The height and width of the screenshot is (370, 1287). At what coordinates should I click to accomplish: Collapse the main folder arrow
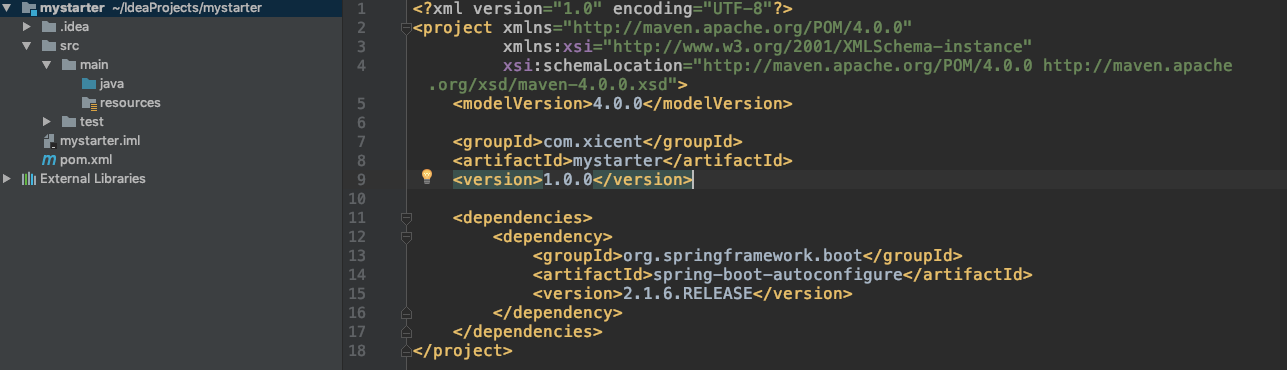[x=47, y=65]
